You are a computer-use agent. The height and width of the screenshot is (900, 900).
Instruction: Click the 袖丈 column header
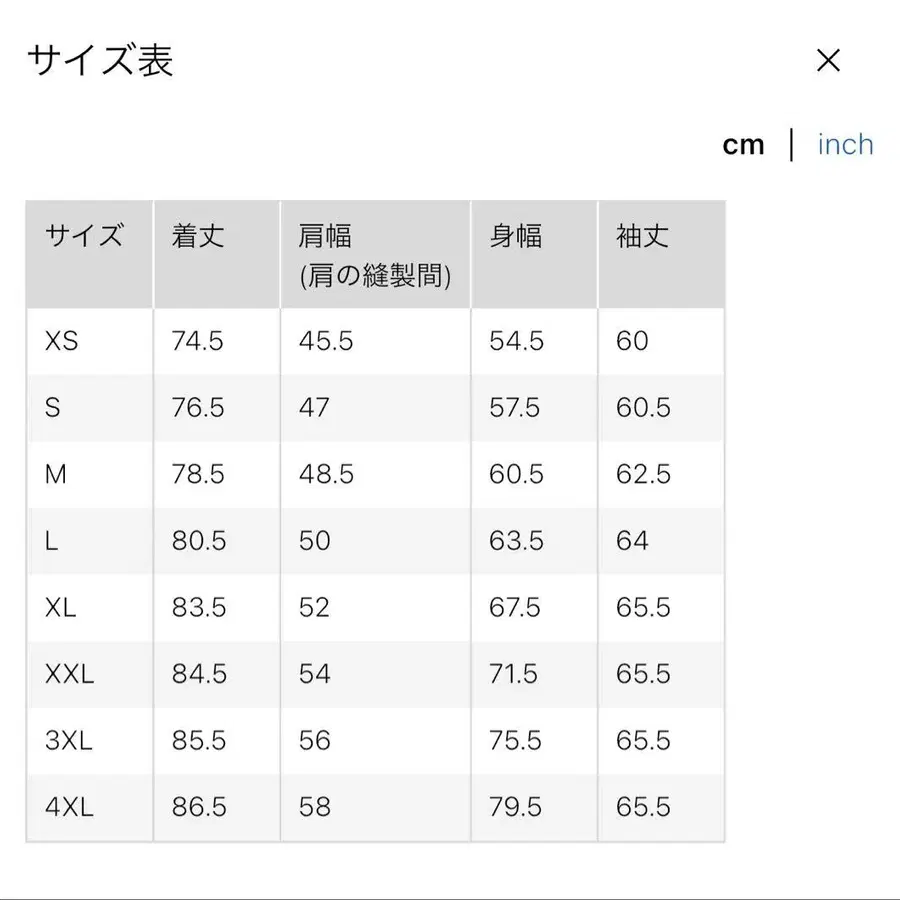tap(640, 237)
